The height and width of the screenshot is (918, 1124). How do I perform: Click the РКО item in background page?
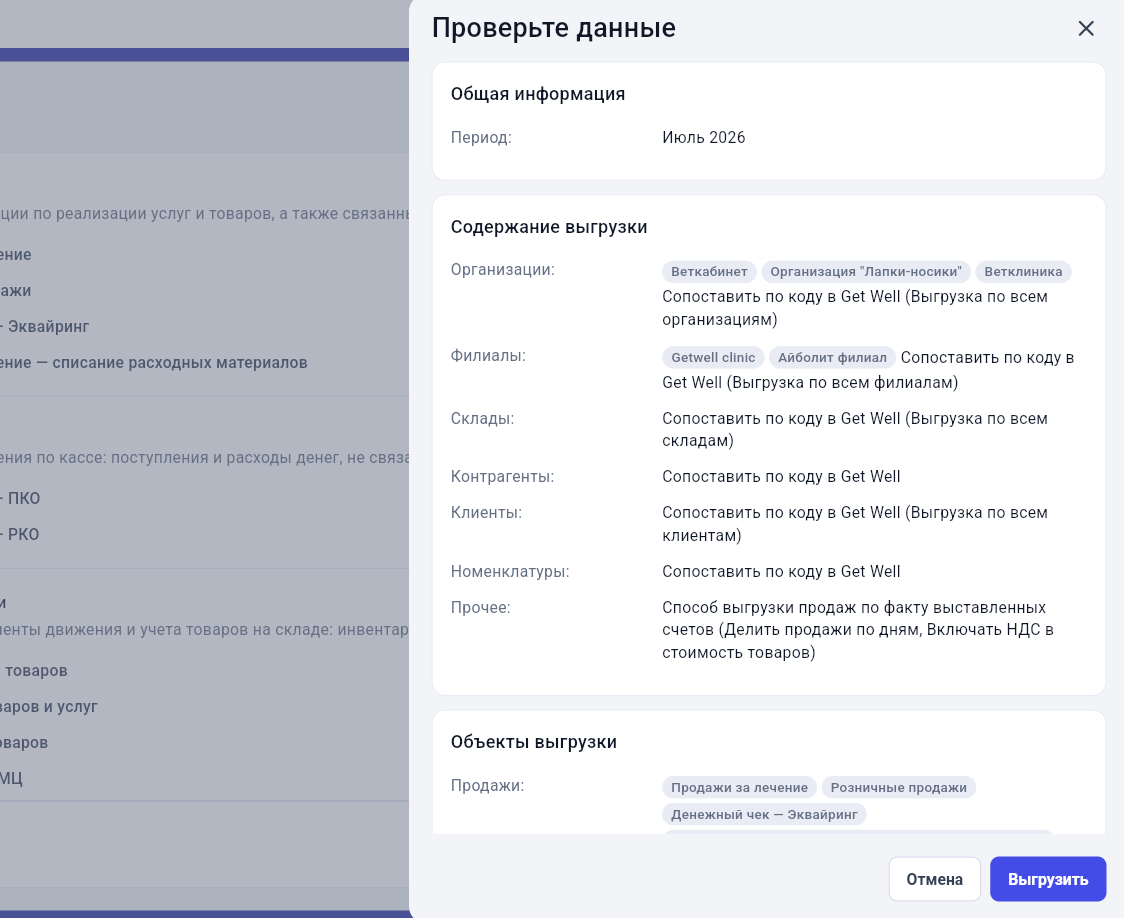tap(24, 535)
